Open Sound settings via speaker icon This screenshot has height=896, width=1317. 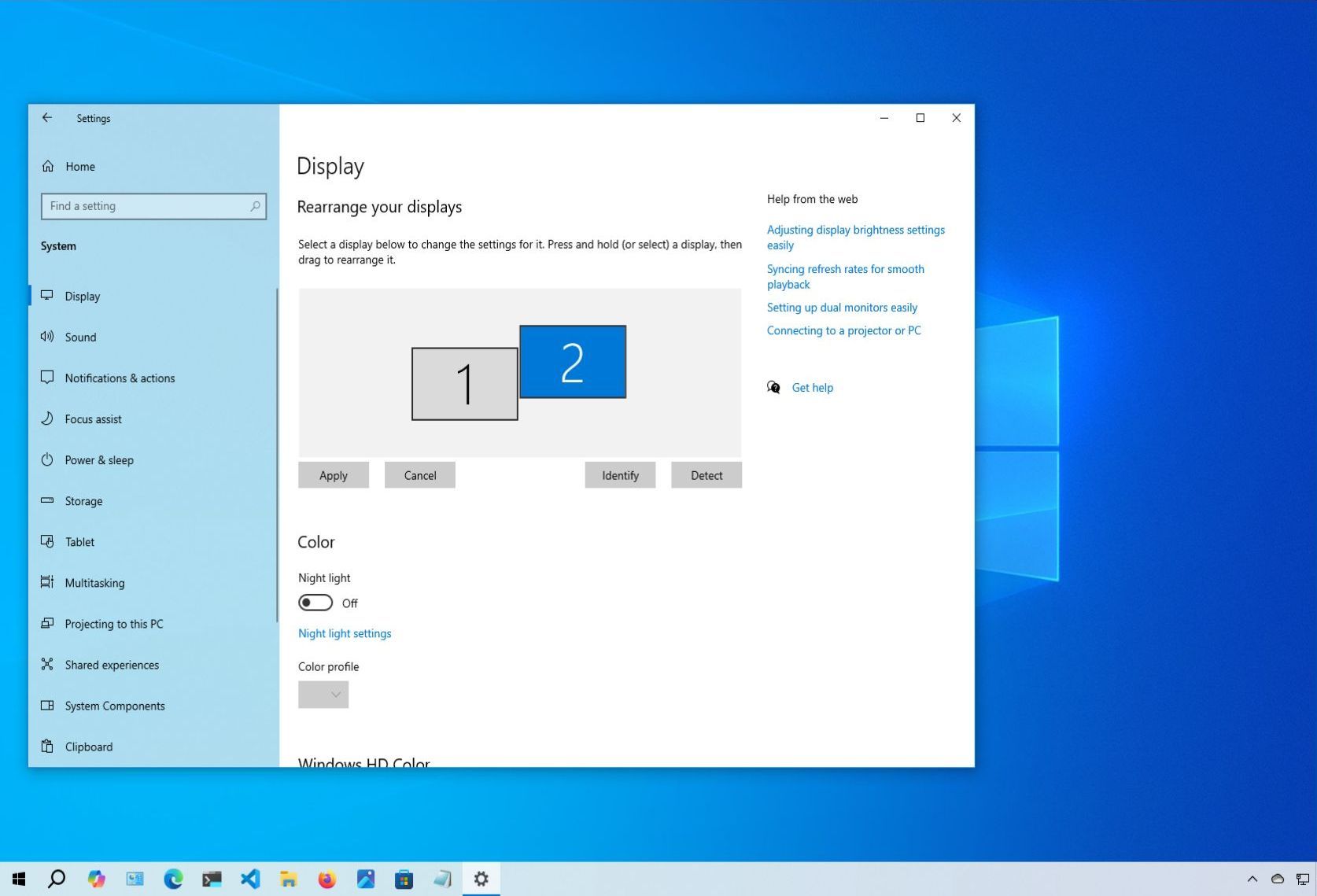click(x=48, y=337)
